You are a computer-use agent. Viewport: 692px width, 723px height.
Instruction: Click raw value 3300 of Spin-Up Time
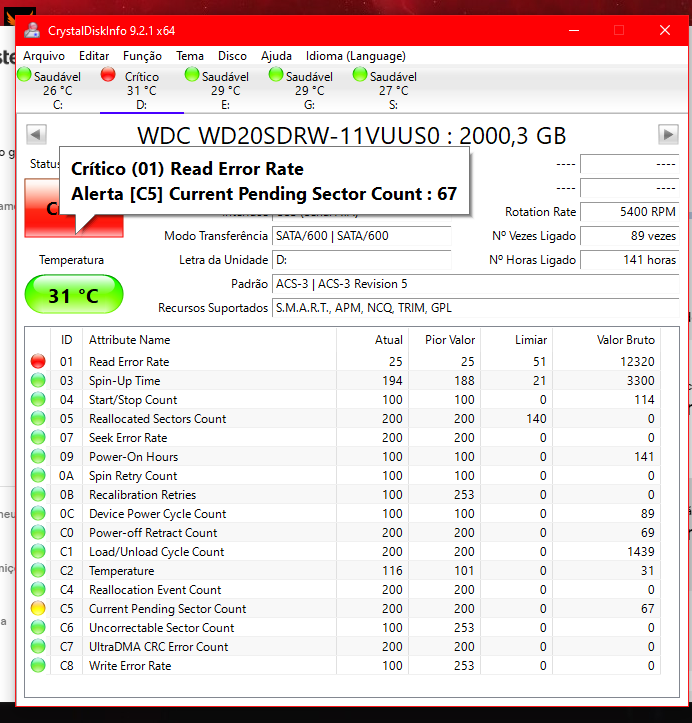click(x=641, y=381)
